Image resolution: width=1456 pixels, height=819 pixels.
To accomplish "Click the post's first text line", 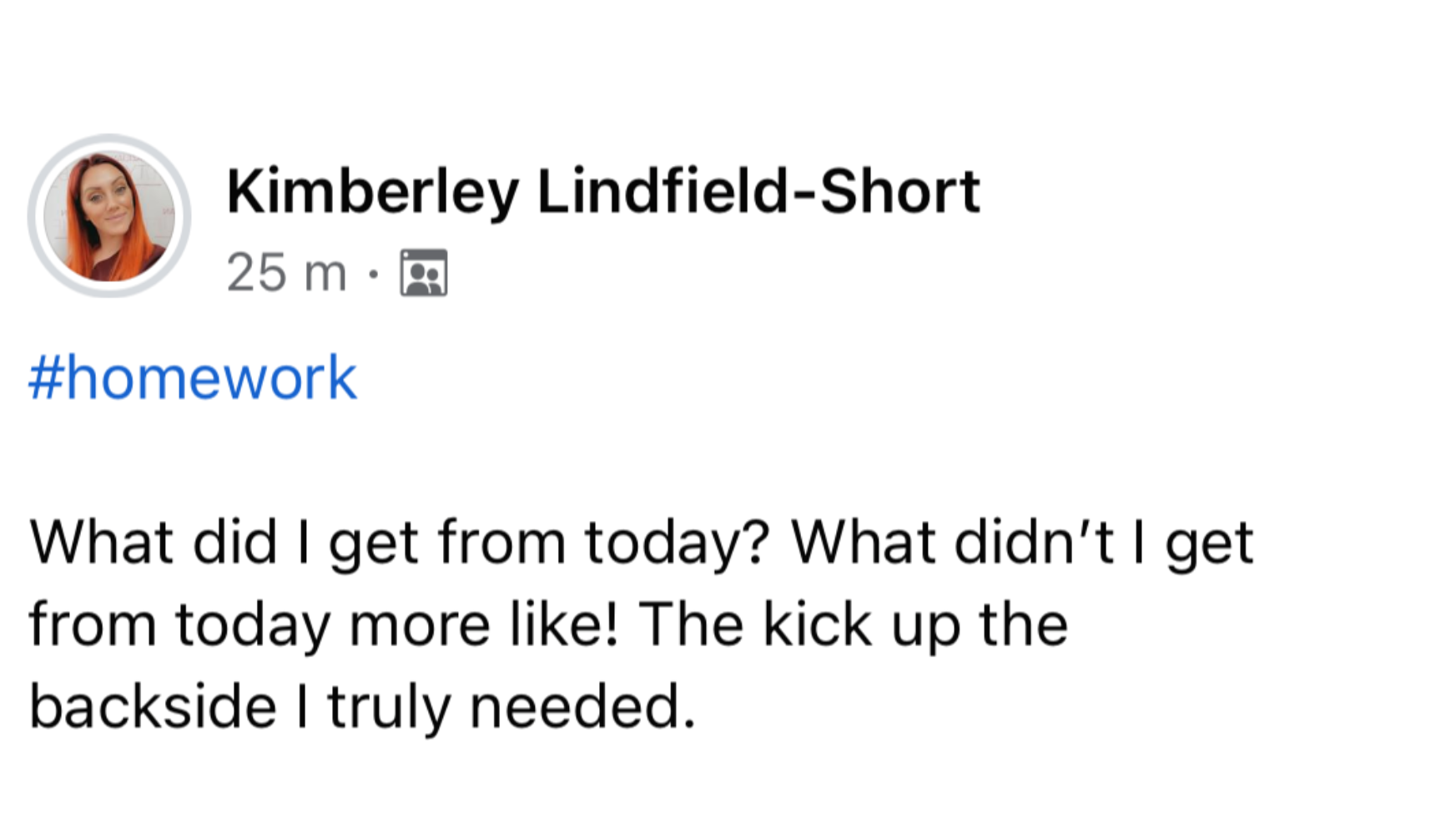I will [641, 543].
